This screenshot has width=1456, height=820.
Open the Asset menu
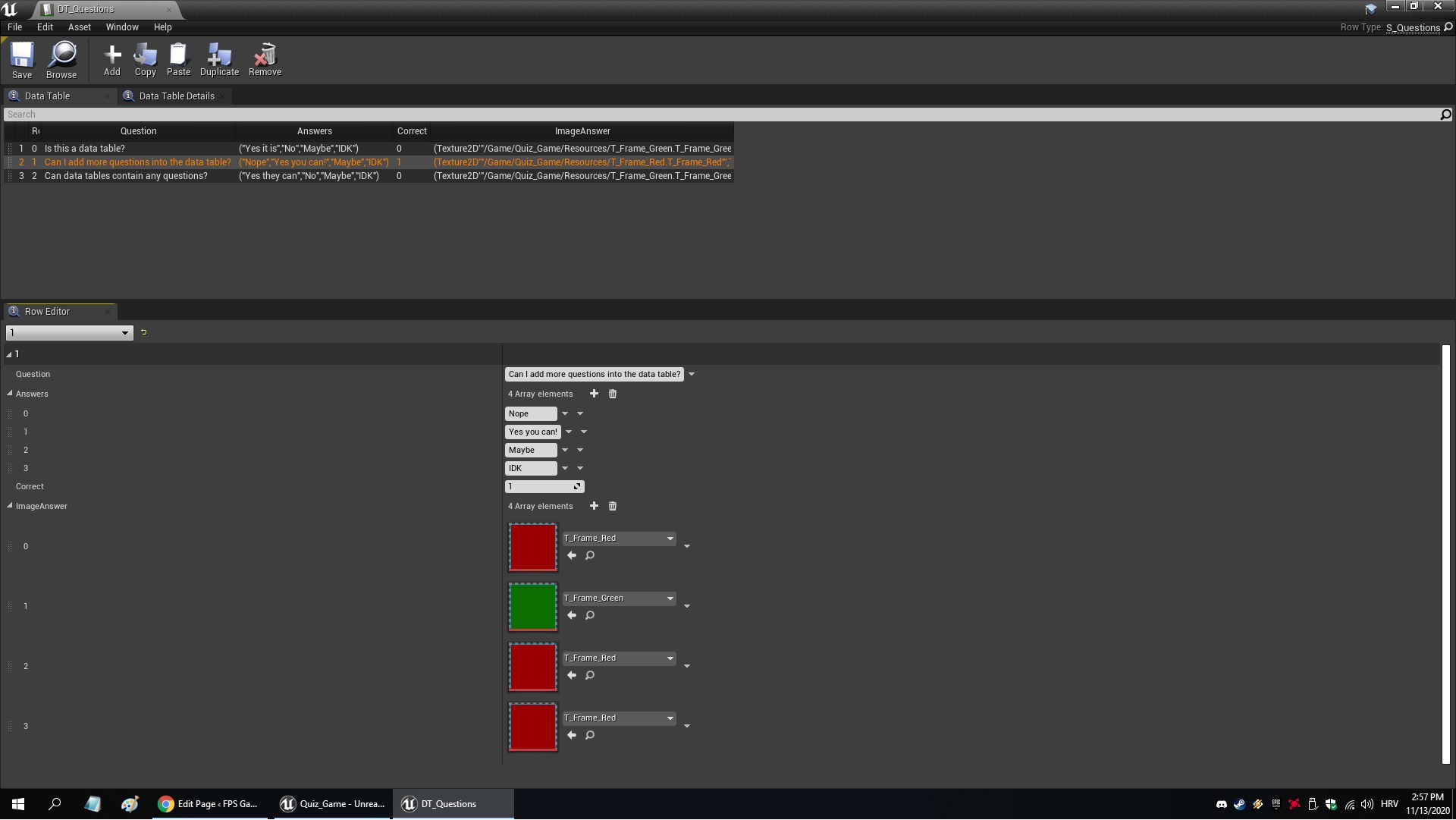pos(79,27)
